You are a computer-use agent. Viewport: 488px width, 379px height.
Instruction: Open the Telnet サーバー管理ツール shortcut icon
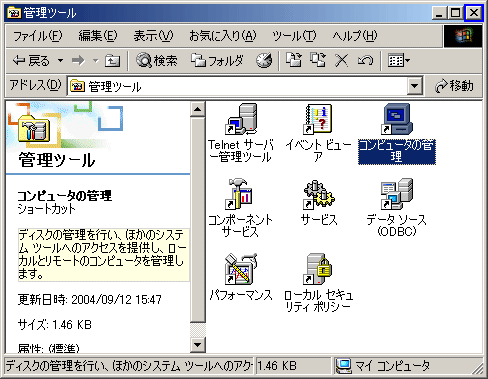point(241,119)
